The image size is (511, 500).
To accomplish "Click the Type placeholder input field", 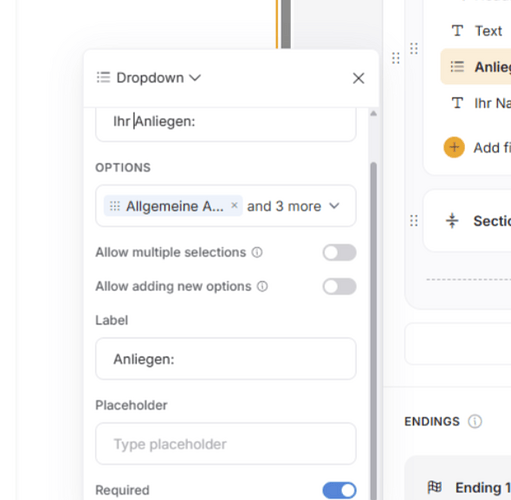I will click(226, 444).
